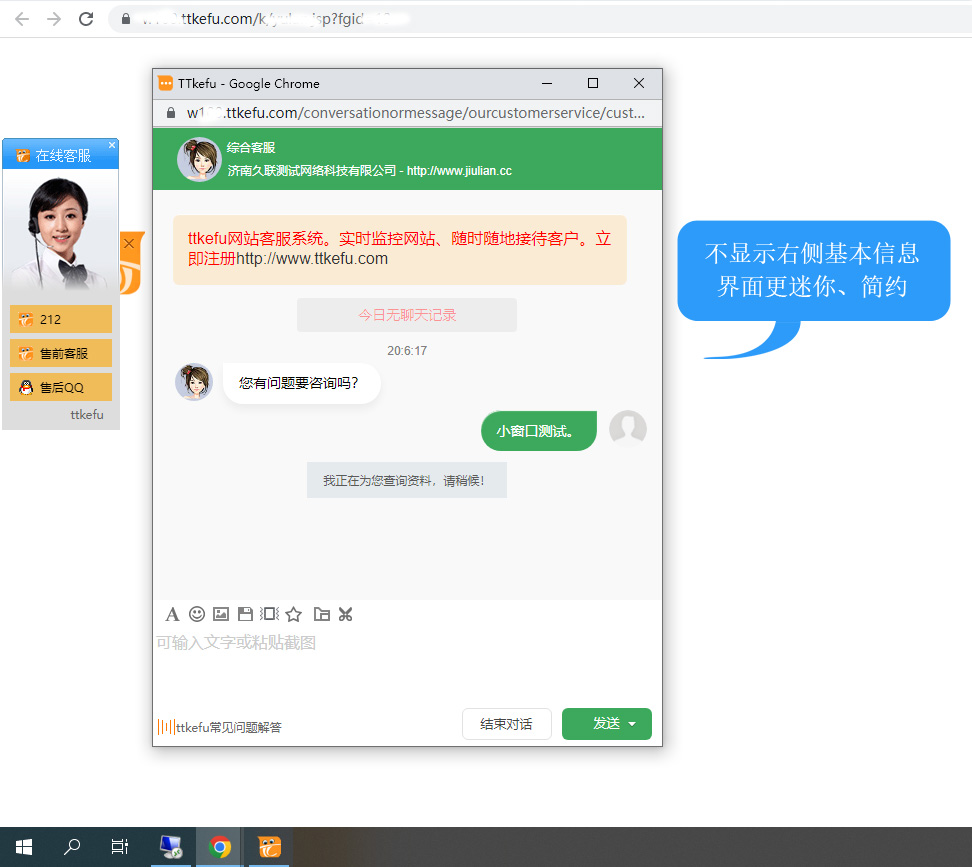The height and width of the screenshot is (867, 972).
Task: Click the http://www.jiulian.cc company link
Action: tap(459, 171)
